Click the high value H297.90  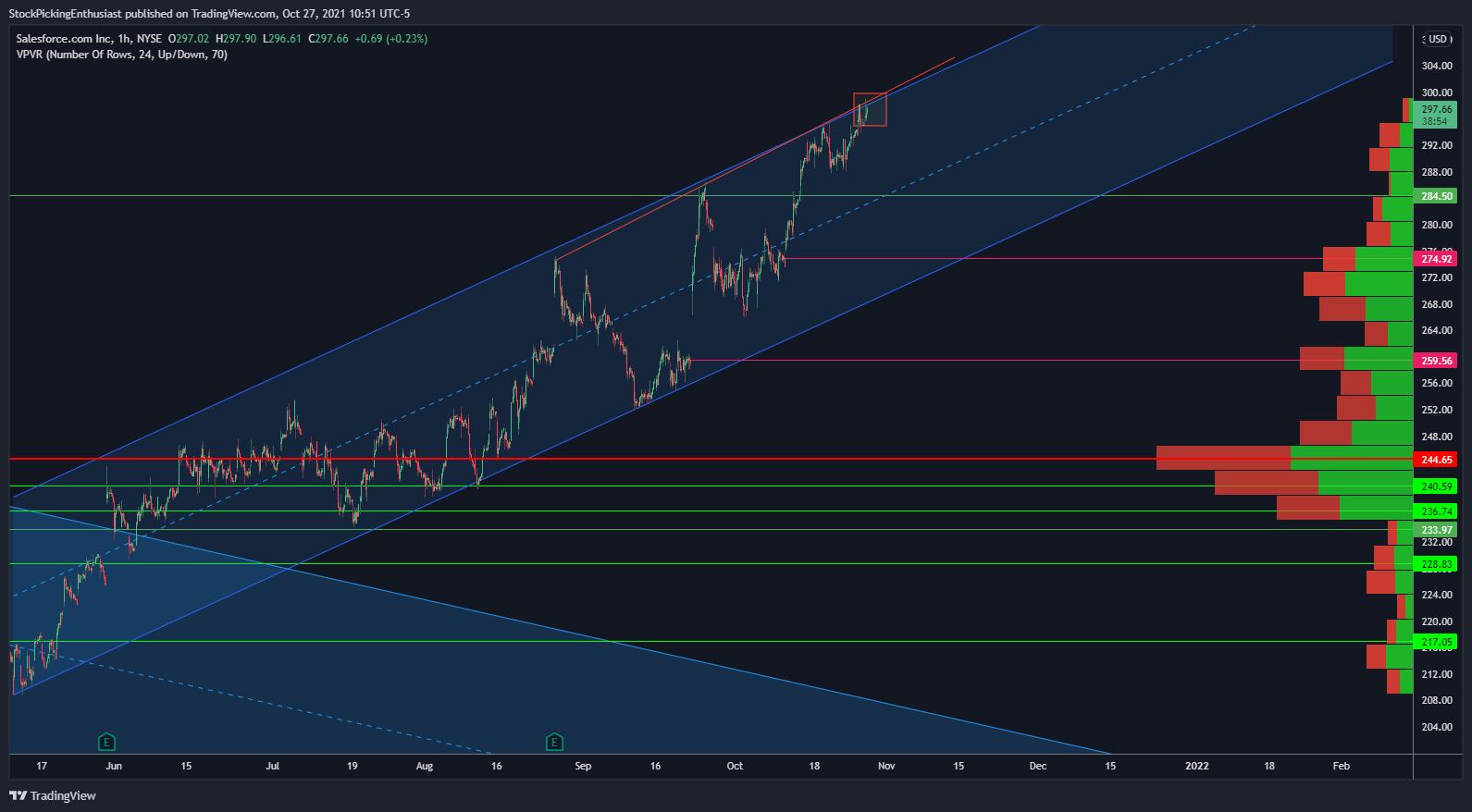pos(236,39)
